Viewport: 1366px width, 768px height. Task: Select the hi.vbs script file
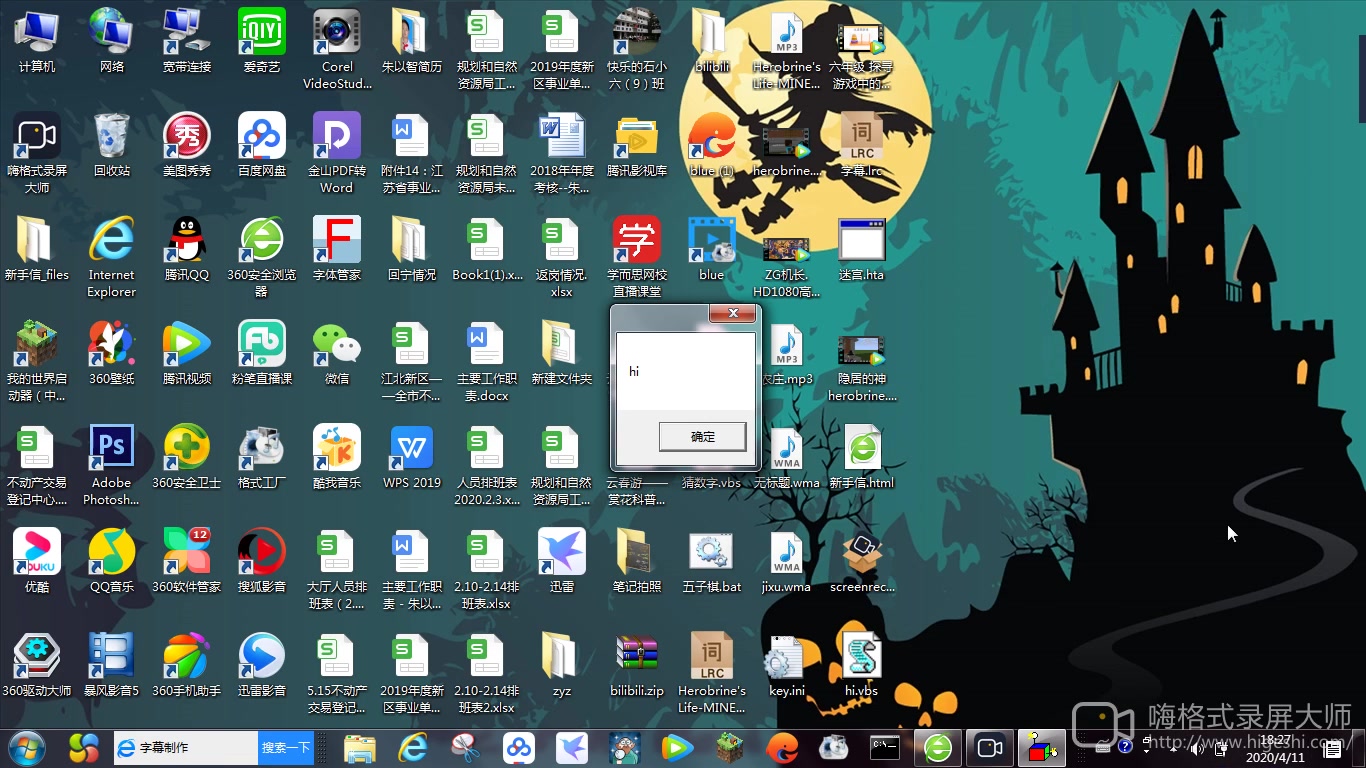[862, 665]
